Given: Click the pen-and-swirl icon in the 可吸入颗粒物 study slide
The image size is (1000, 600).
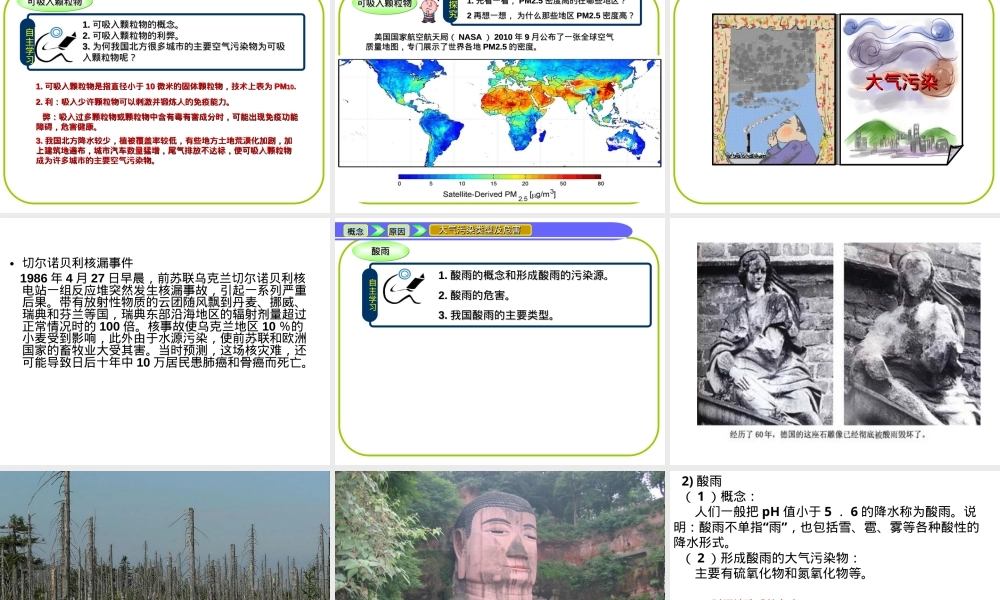Looking at the screenshot, I should point(55,45).
